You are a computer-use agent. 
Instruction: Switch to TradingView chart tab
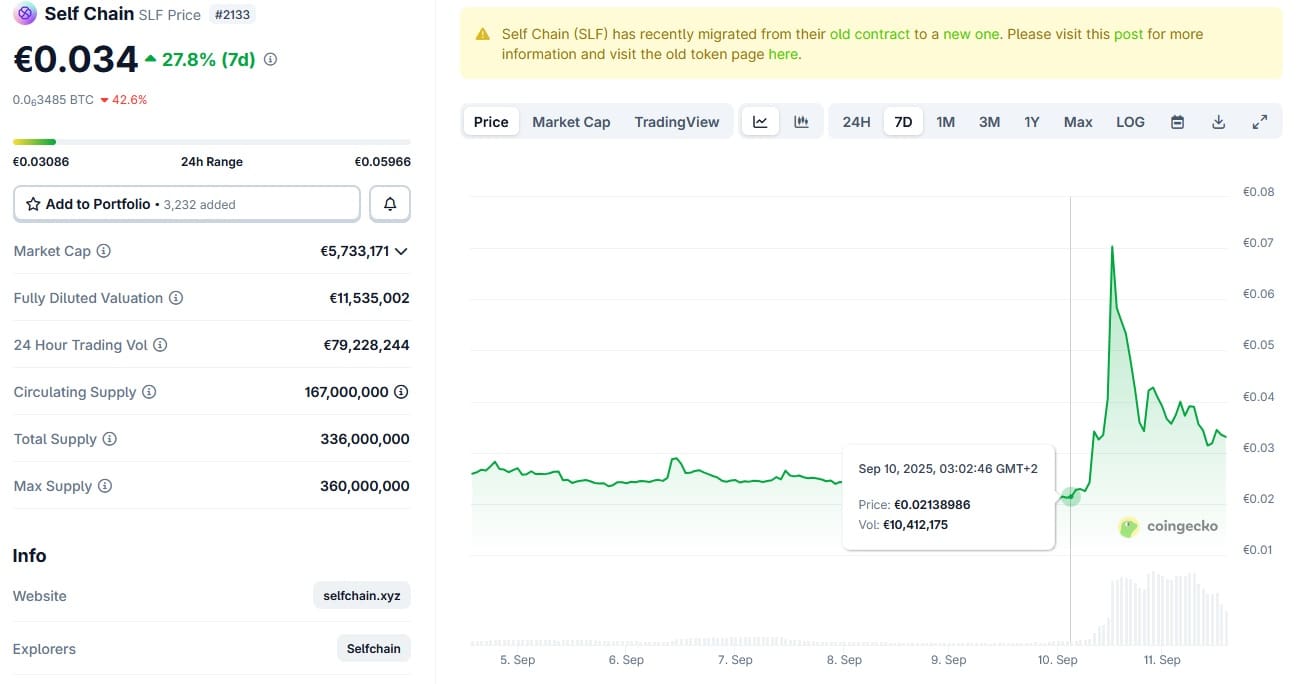pos(677,122)
